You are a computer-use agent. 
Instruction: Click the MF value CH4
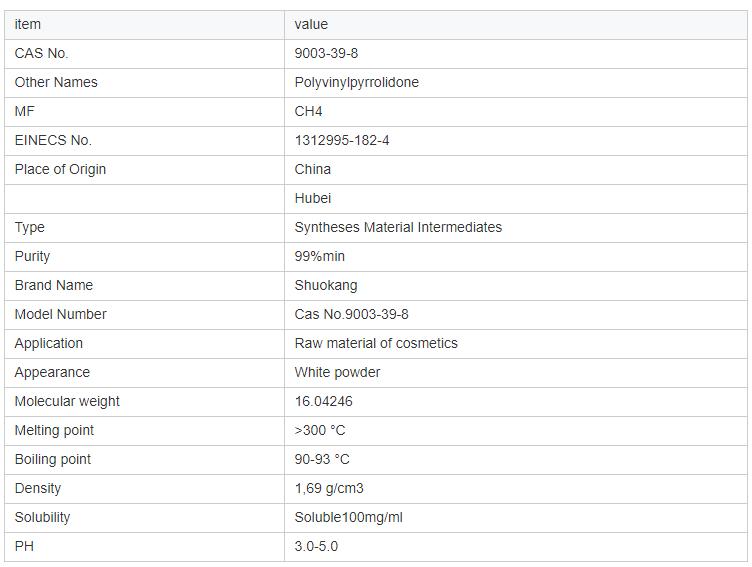pyautogui.click(x=308, y=111)
